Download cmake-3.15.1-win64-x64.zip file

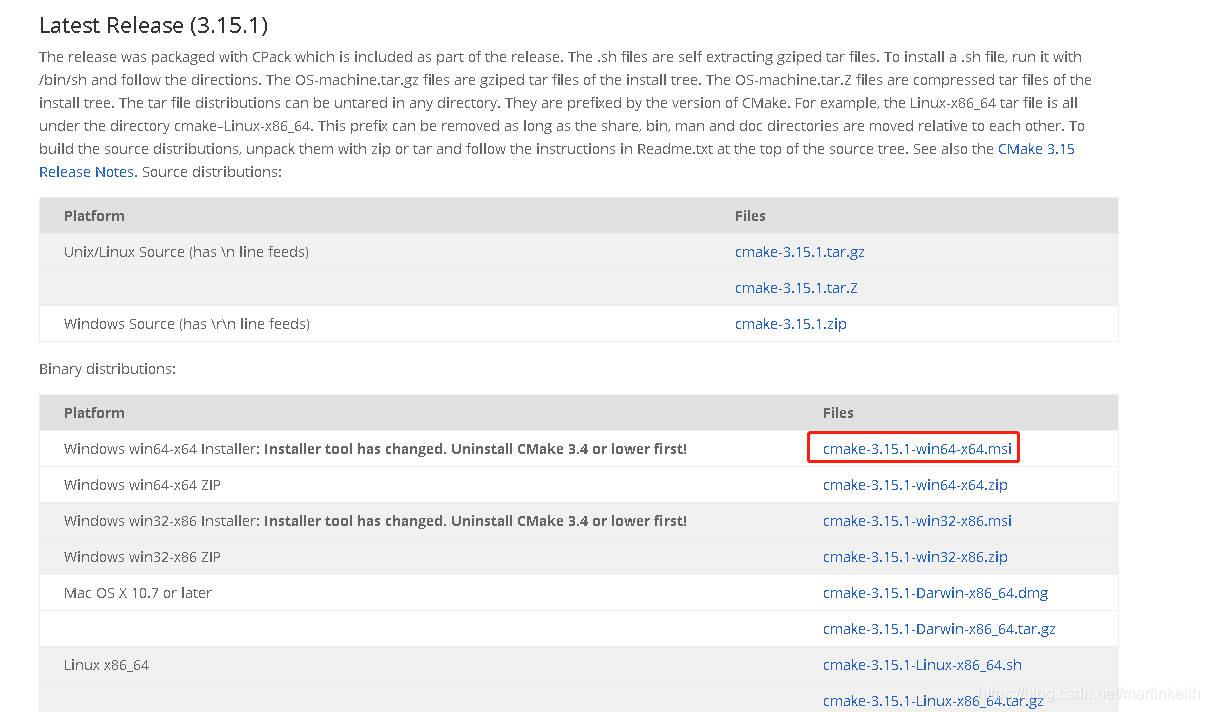(x=915, y=485)
